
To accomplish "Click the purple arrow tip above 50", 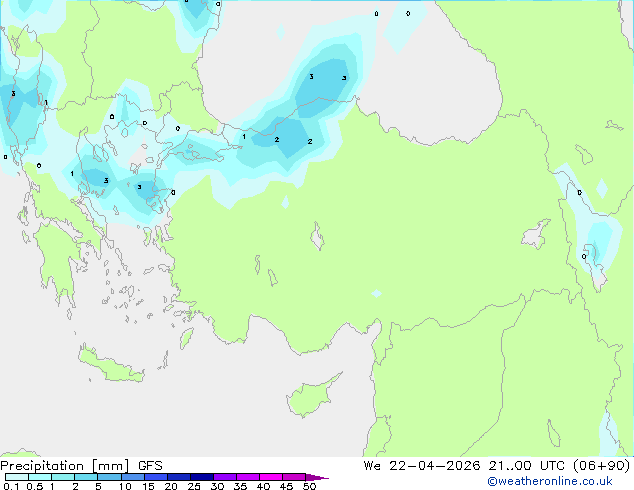I will (x=317, y=477).
